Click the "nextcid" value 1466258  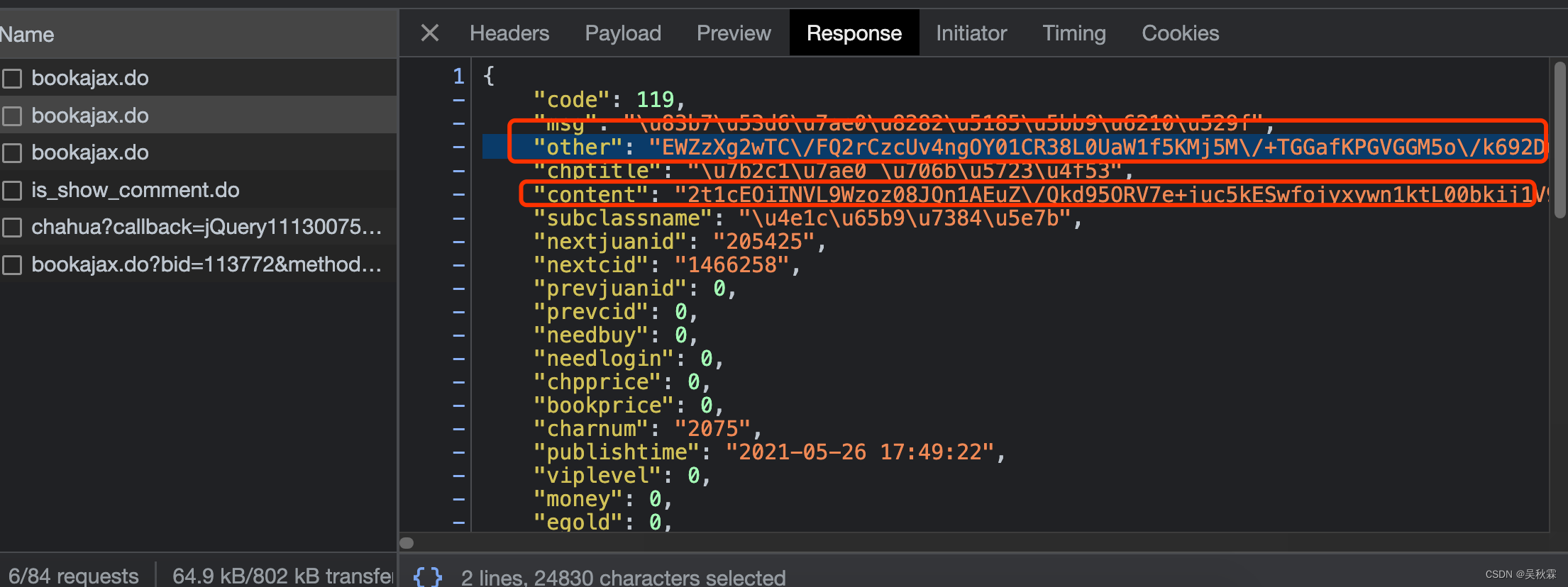pos(731,265)
